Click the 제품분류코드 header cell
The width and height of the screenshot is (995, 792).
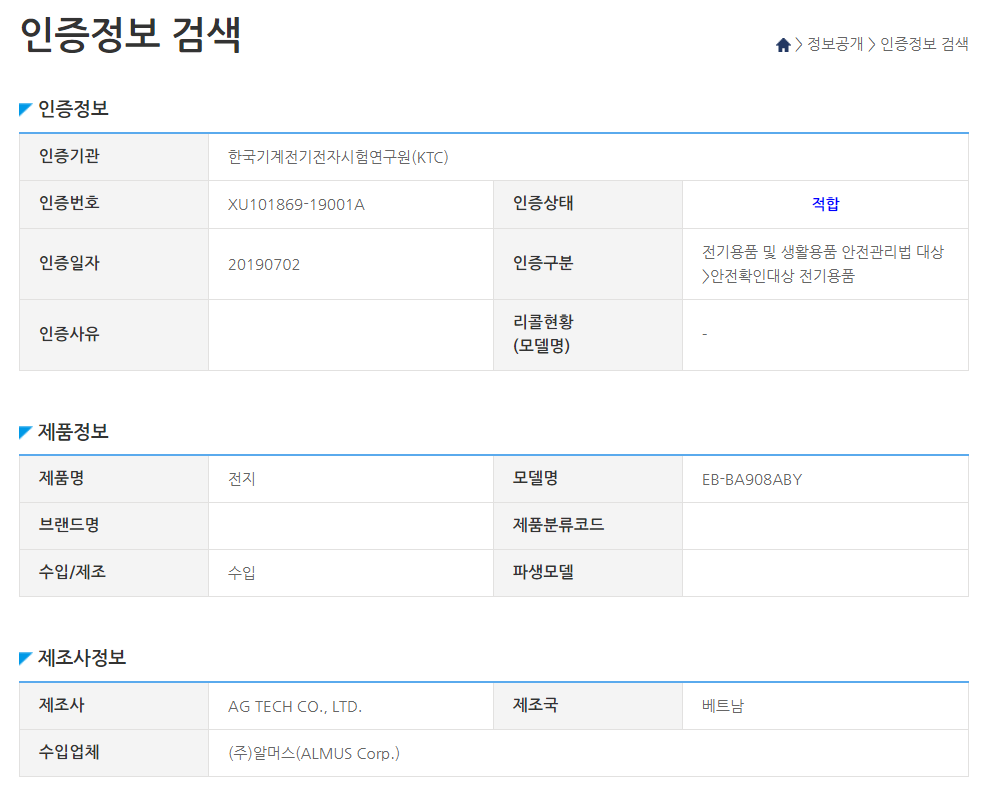tap(558, 525)
